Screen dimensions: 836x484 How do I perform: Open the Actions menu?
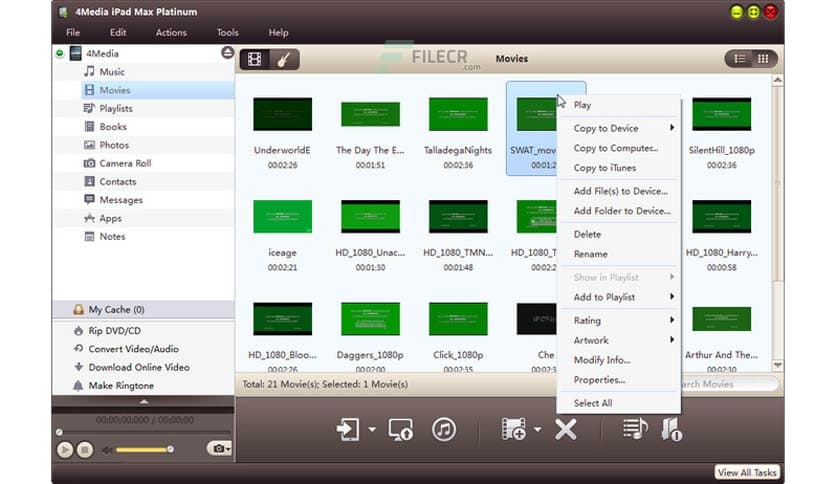point(171,33)
